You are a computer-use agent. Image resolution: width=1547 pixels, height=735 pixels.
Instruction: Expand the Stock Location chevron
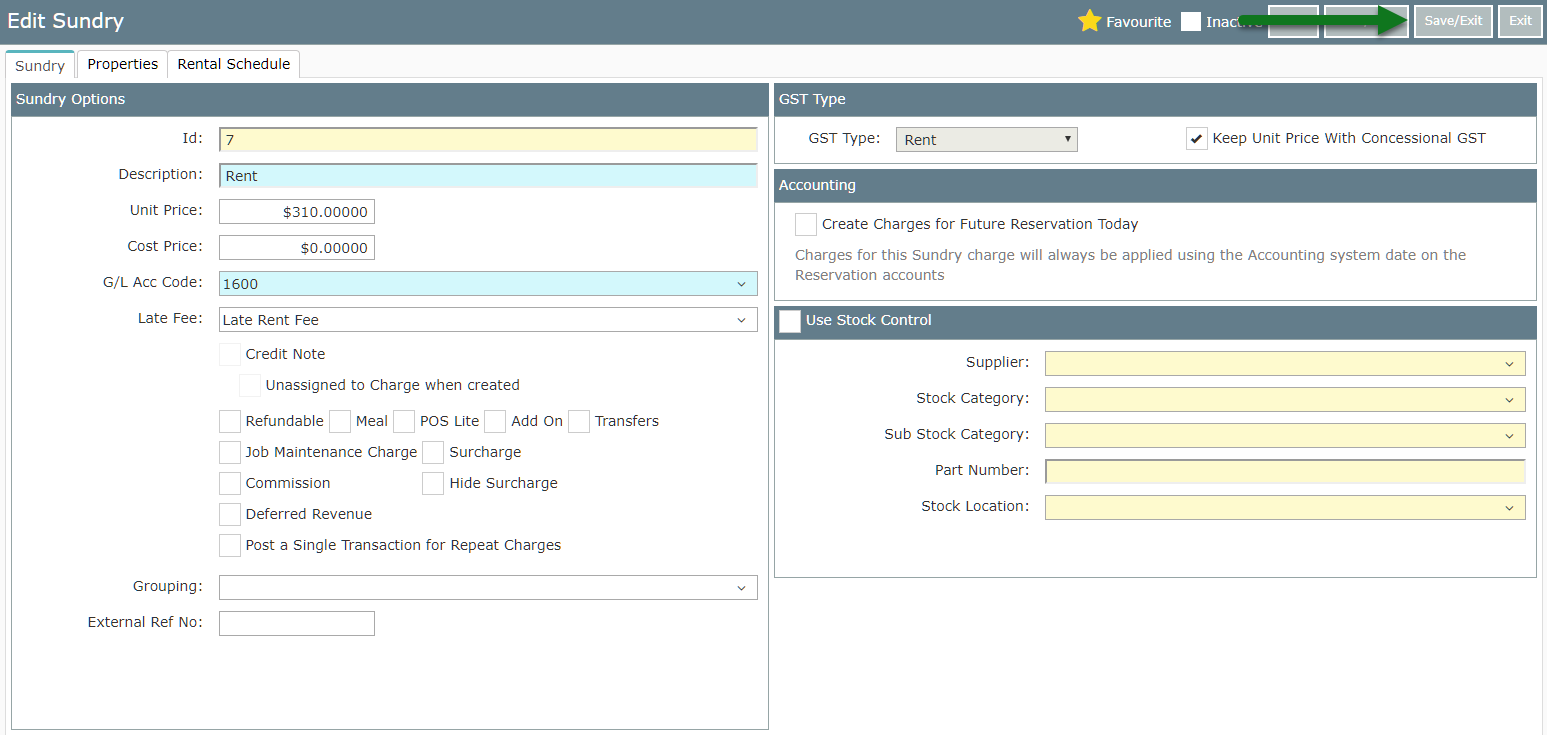[1509, 508]
